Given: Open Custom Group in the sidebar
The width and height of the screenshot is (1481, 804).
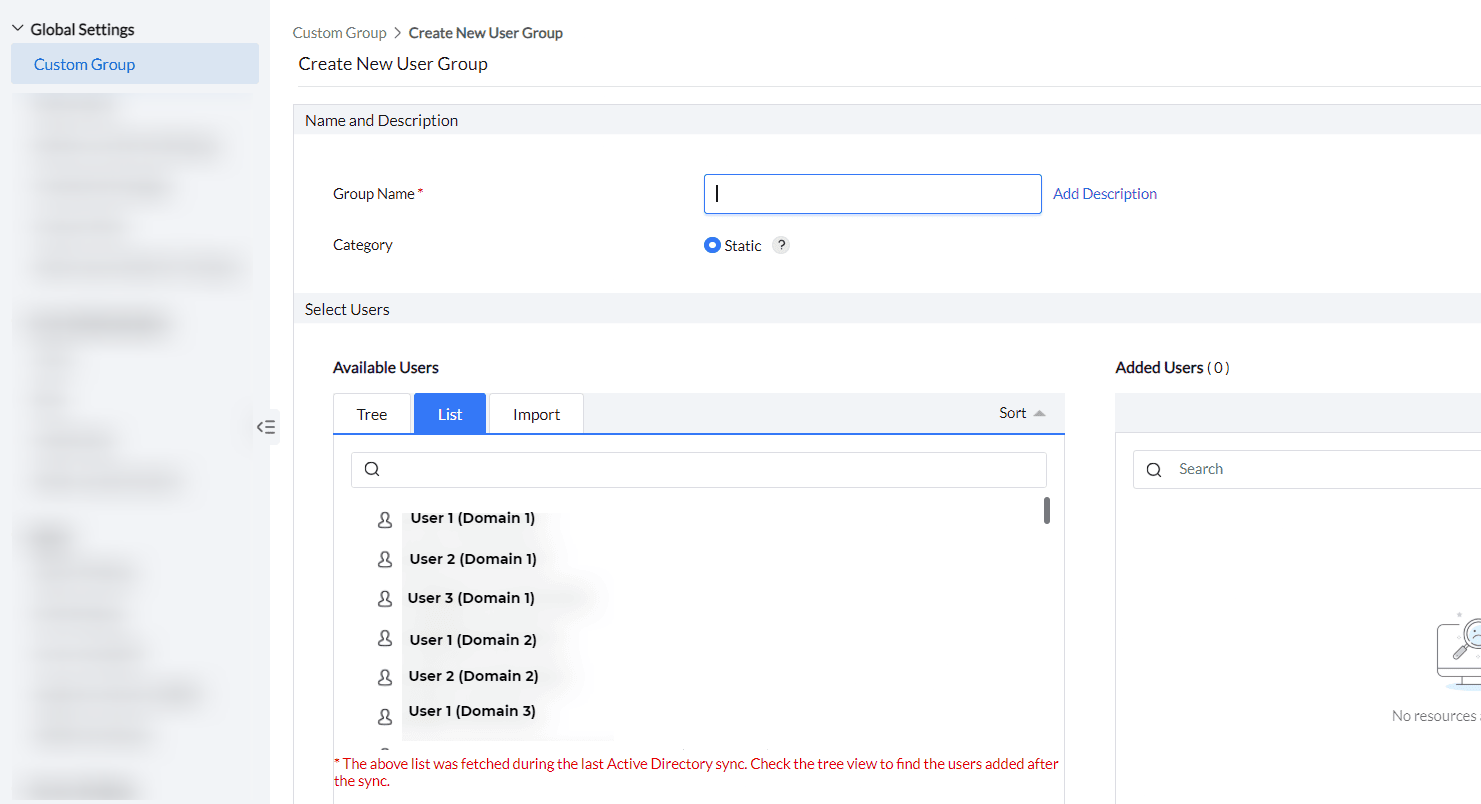Looking at the screenshot, I should click(x=85, y=64).
